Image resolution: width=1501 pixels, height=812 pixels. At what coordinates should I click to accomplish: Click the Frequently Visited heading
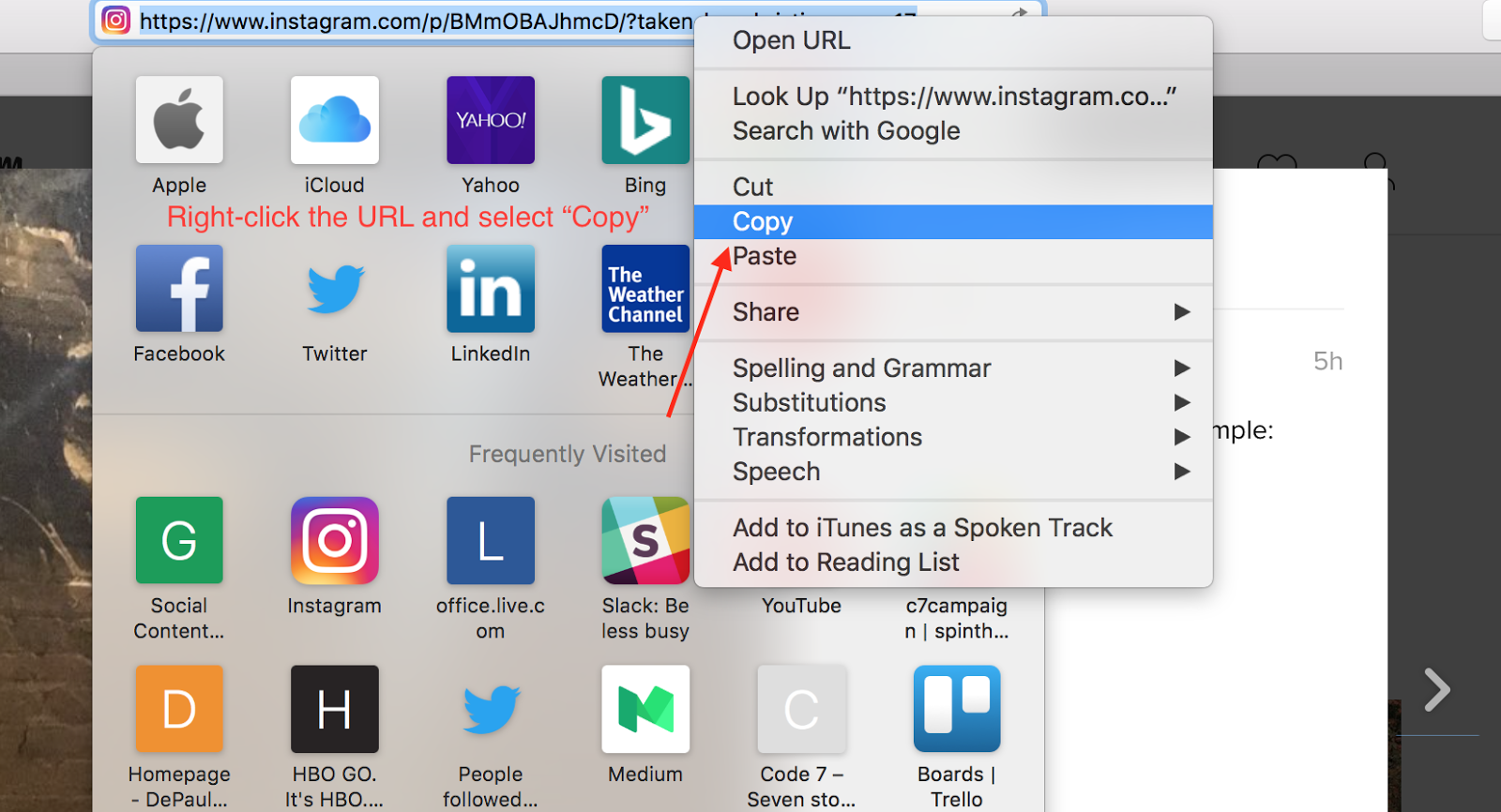pos(568,454)
